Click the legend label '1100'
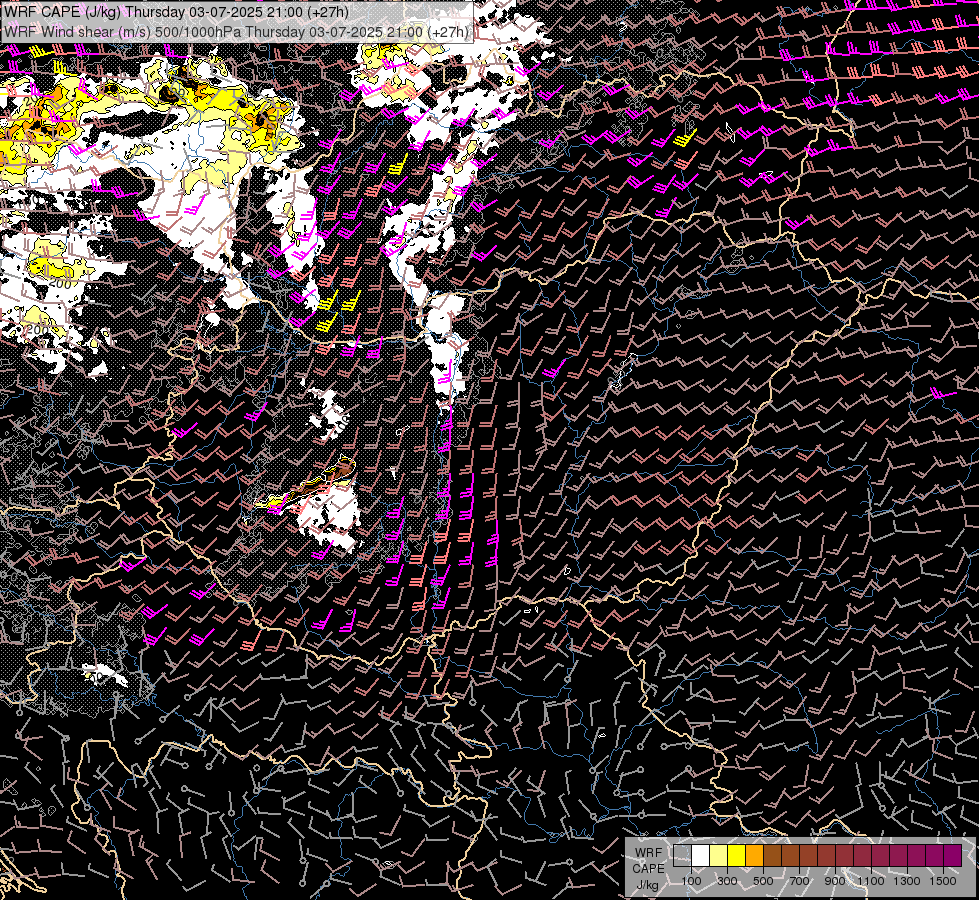 point(870,881)
